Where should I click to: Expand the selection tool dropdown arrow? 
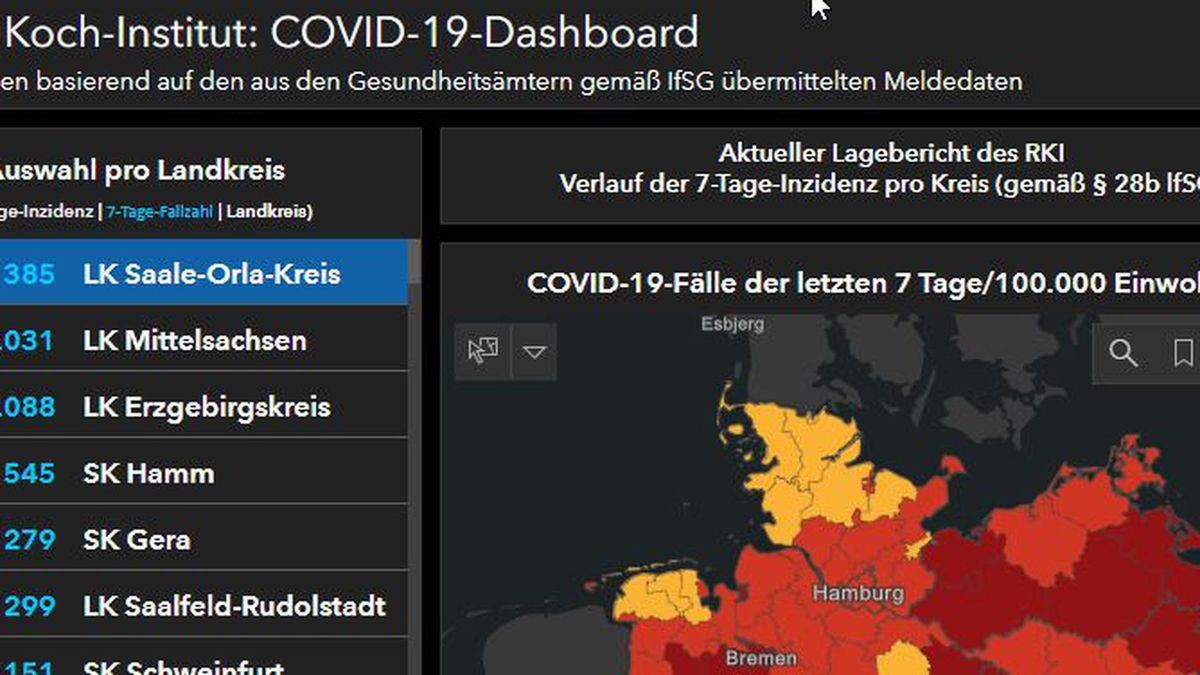tap(534, 351)
